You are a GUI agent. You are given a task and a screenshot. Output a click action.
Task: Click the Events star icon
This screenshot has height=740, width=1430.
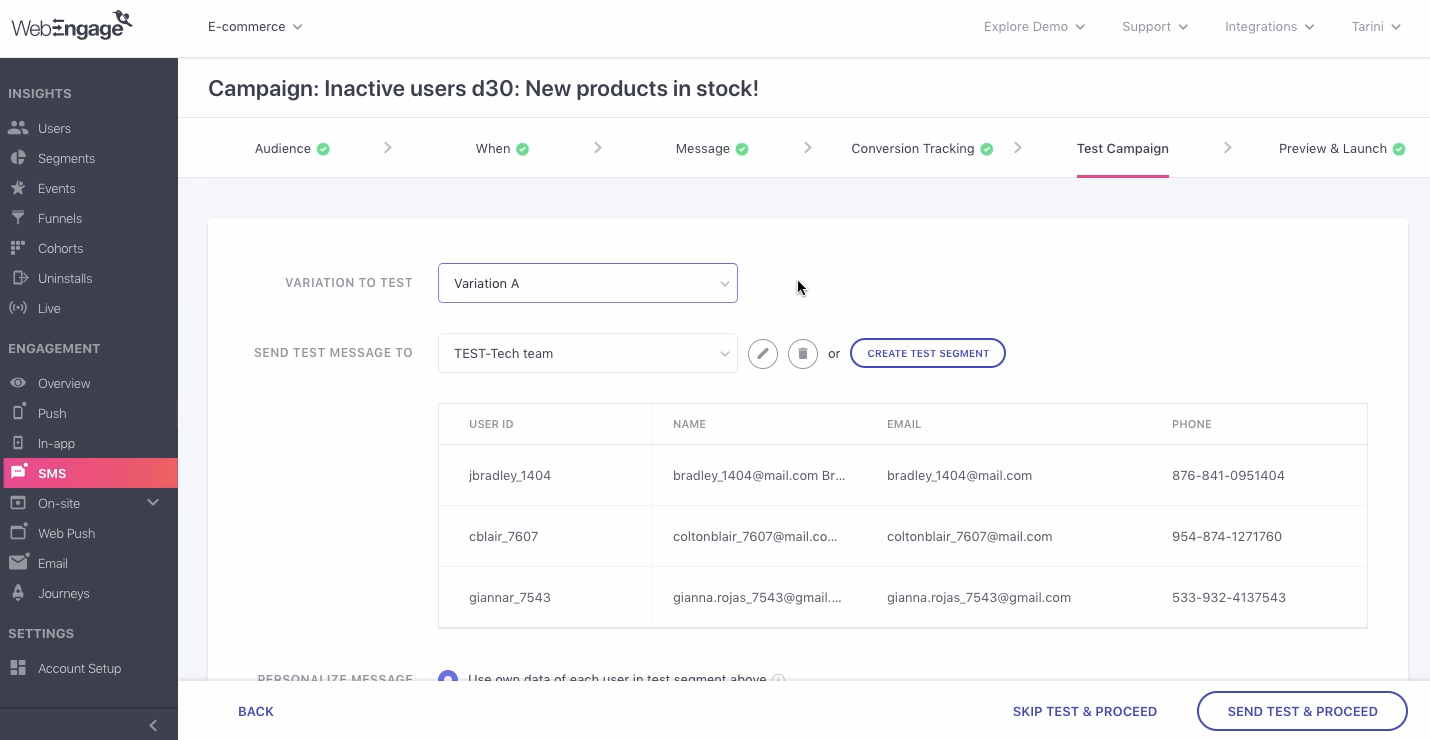pyautogui.click(x=18, y=188)
